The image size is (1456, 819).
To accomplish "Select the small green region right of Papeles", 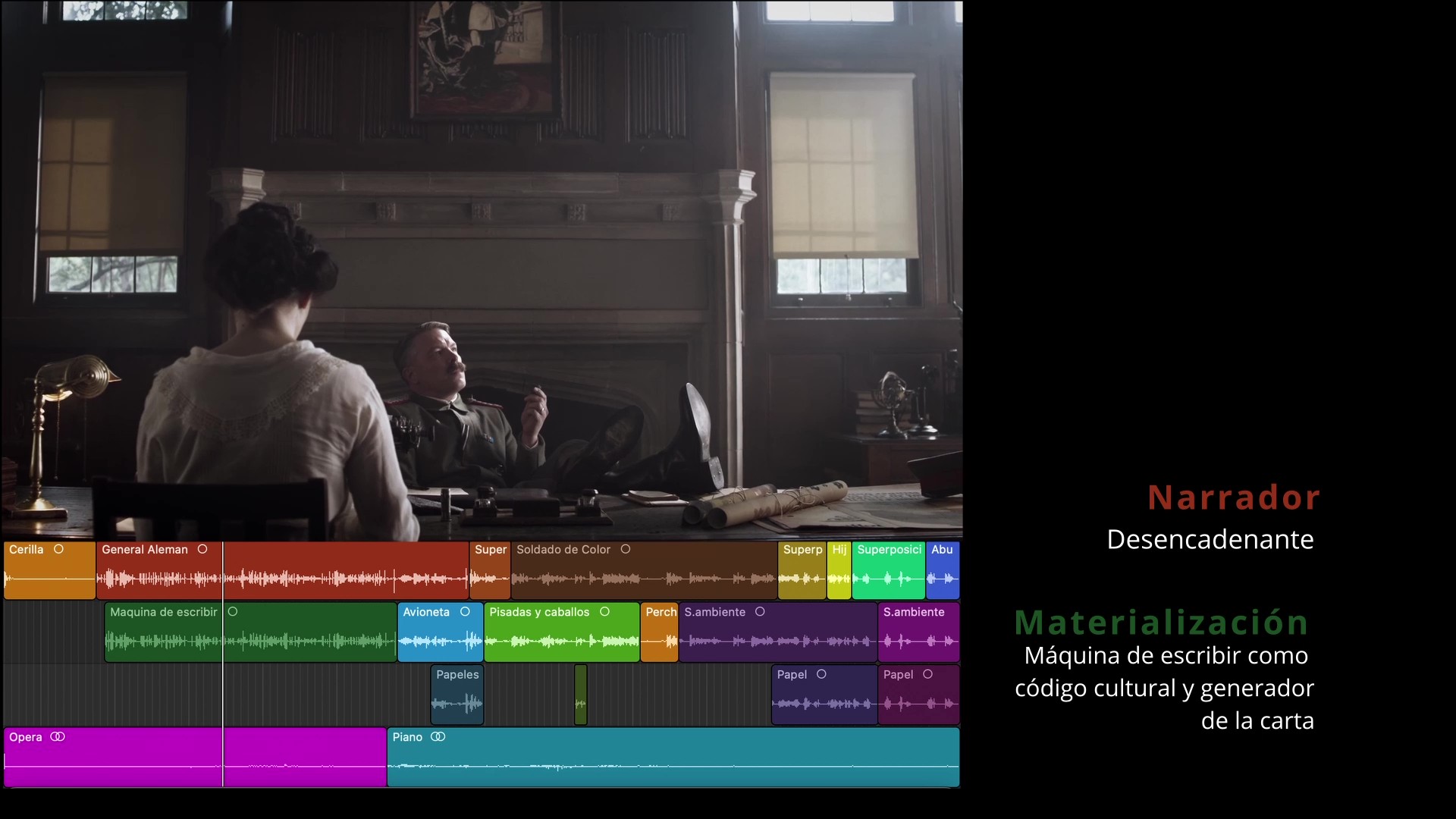I will (581, 695).
